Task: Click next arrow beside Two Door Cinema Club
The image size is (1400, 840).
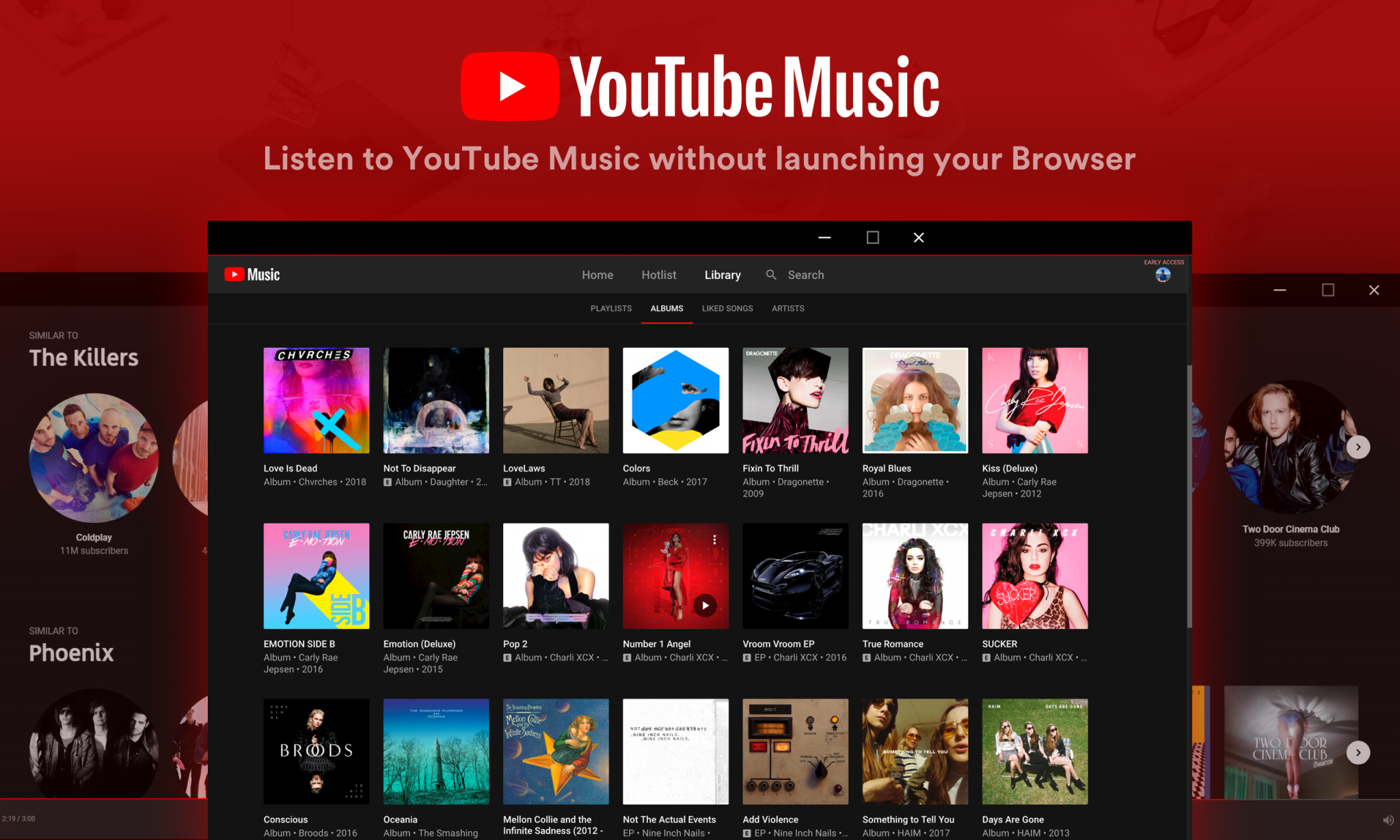Action: coord(1358,447)
